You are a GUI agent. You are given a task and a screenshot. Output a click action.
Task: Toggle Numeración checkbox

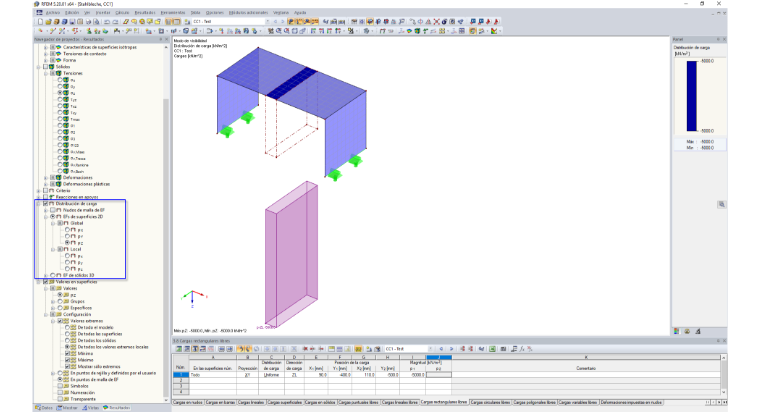point(60,393)
